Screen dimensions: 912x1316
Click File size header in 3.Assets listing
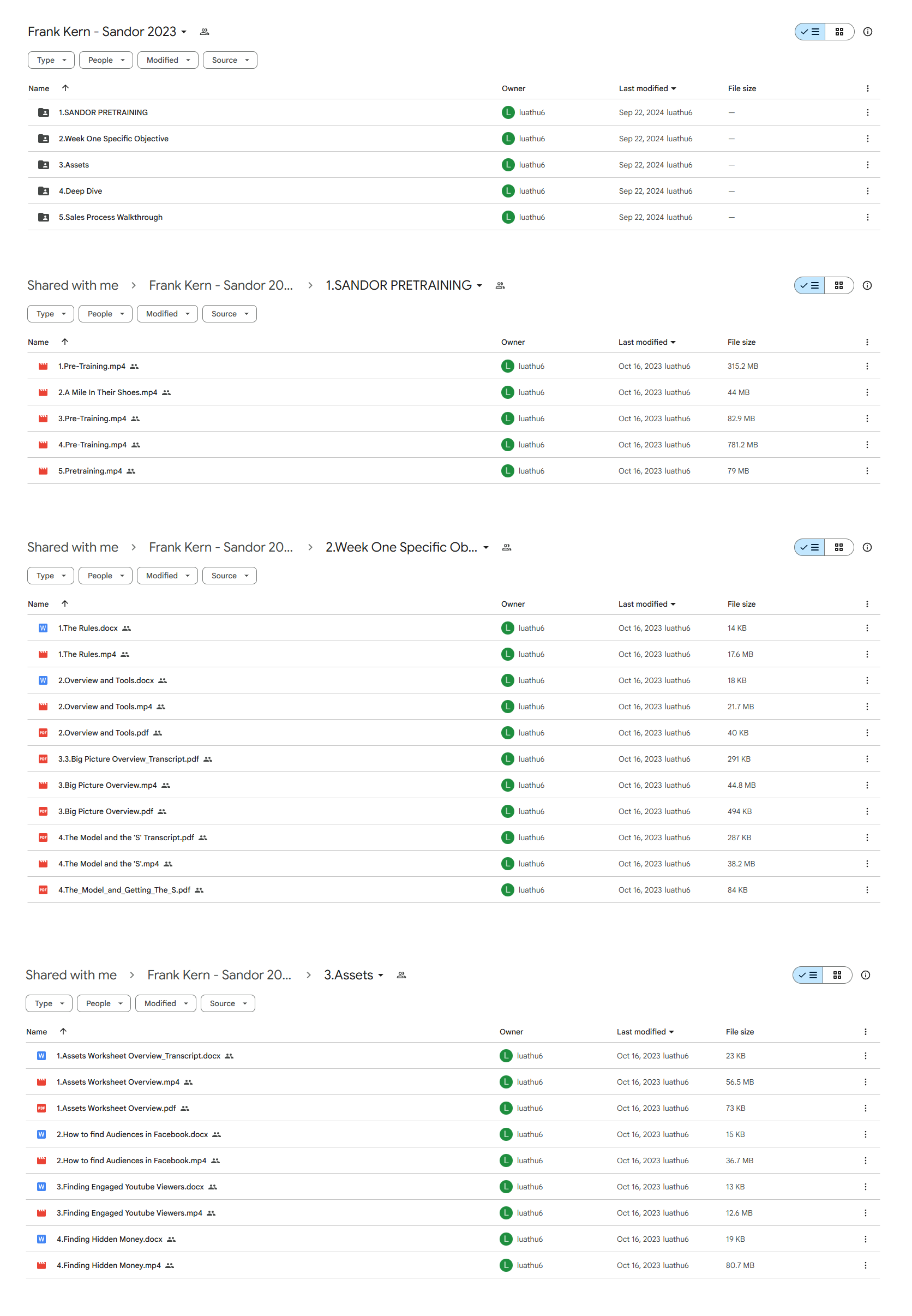[740, 1032]
